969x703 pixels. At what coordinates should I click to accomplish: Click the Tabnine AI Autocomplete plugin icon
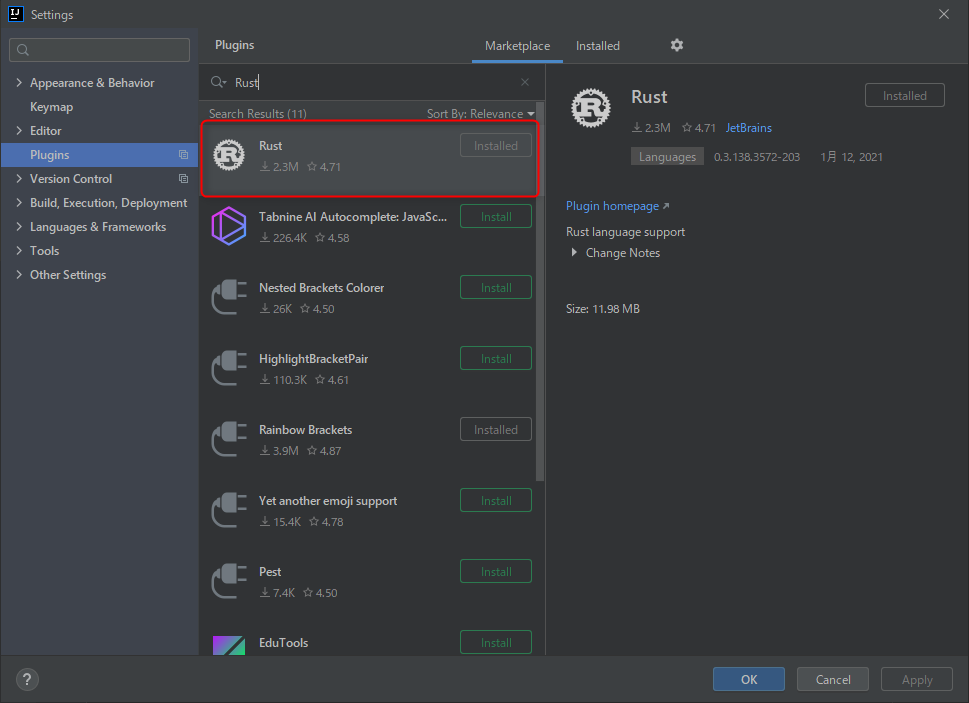point(229,226)
